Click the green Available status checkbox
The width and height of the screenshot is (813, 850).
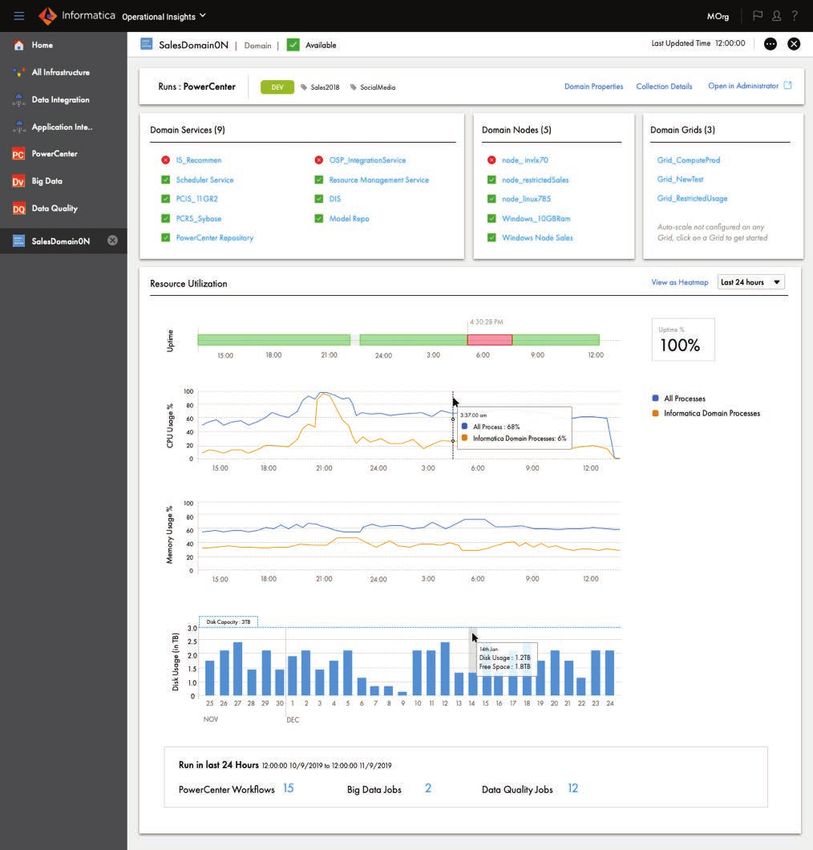(x=293, y=45)
